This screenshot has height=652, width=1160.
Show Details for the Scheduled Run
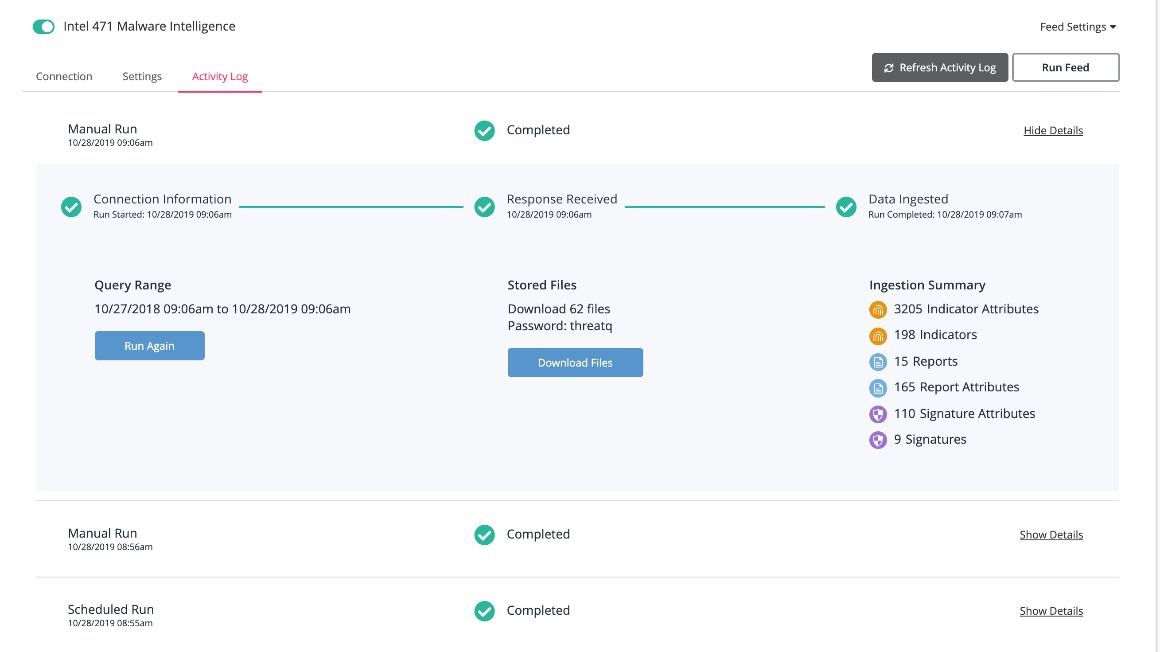coord(1051,611)
